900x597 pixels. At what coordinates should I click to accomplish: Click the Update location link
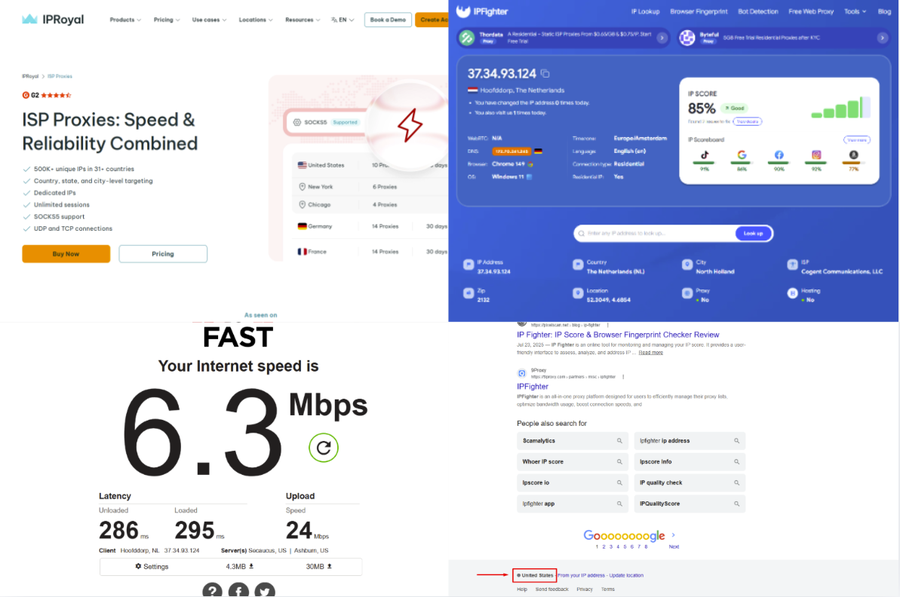(626, 575)
